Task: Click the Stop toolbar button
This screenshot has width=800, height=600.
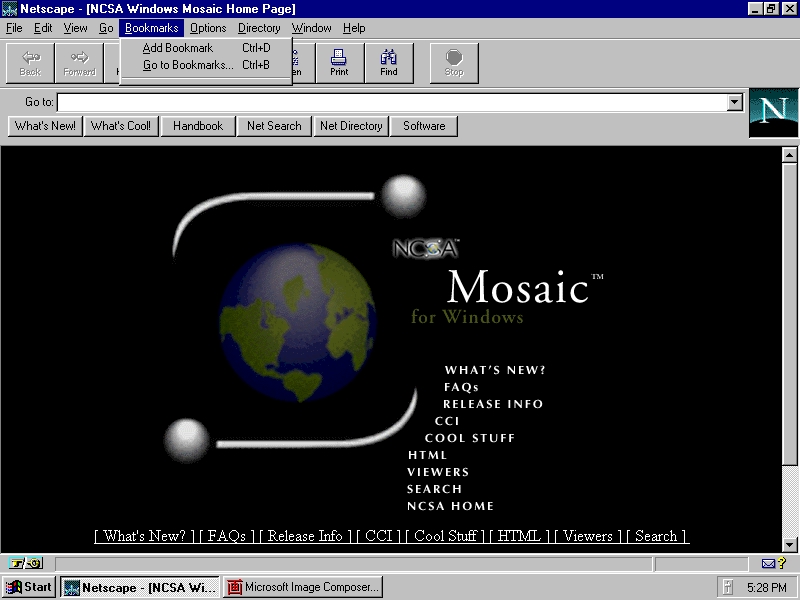Action: pos(454,63)
